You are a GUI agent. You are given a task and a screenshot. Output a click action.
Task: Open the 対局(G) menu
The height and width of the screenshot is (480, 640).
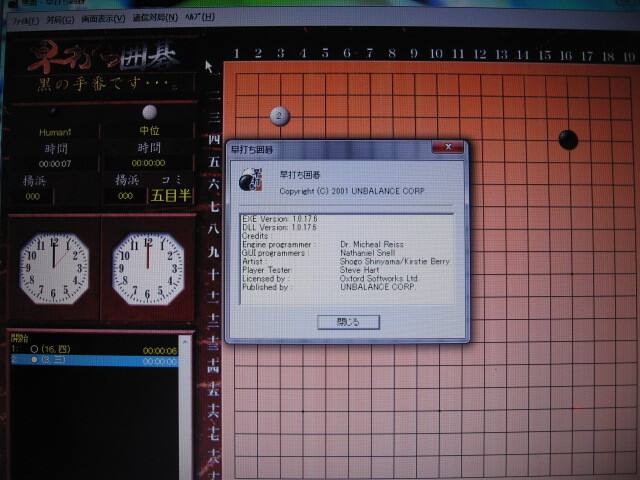pos(60,20)
